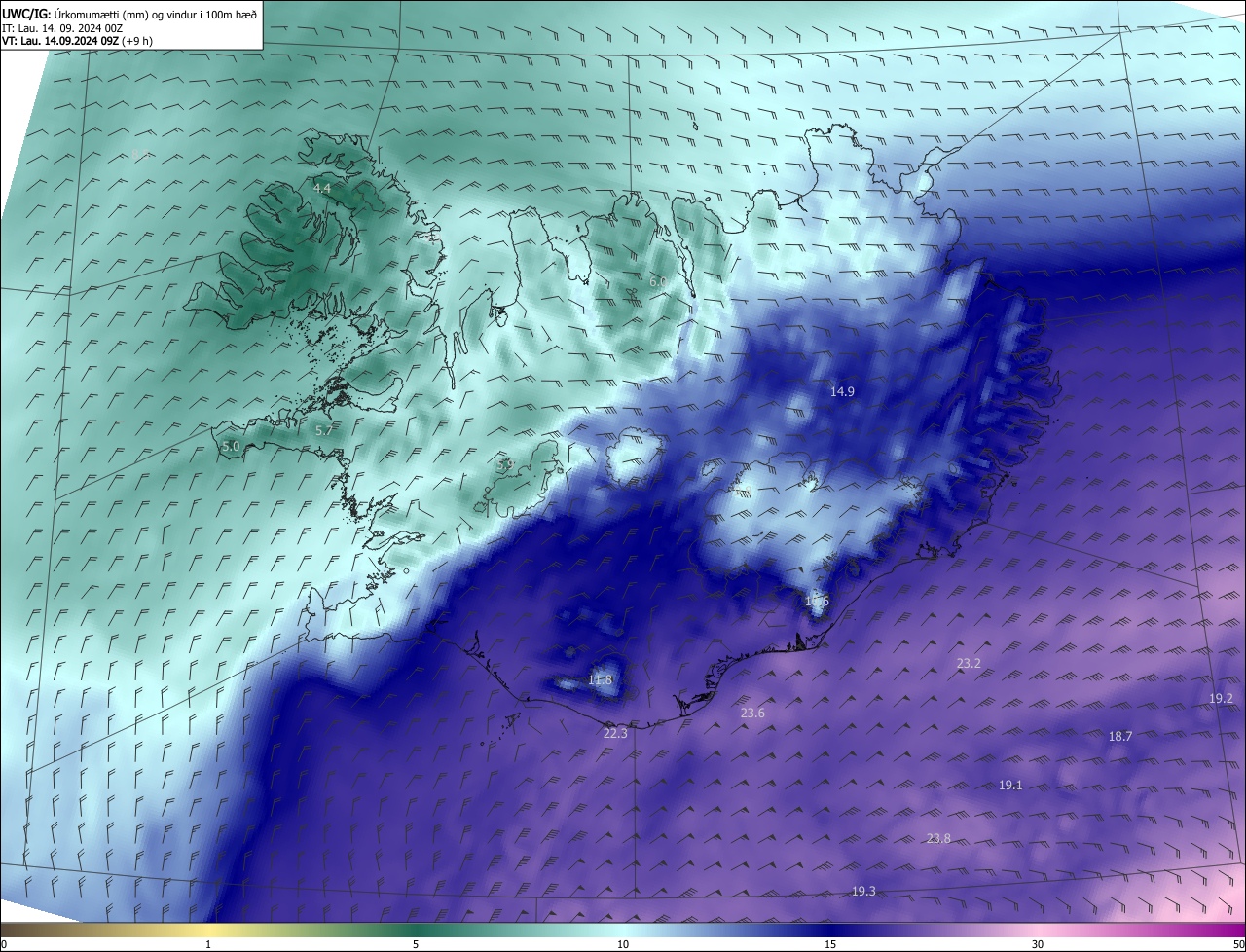
Task: Click the 18.7 value label
Action: [x=1120, y=736]
